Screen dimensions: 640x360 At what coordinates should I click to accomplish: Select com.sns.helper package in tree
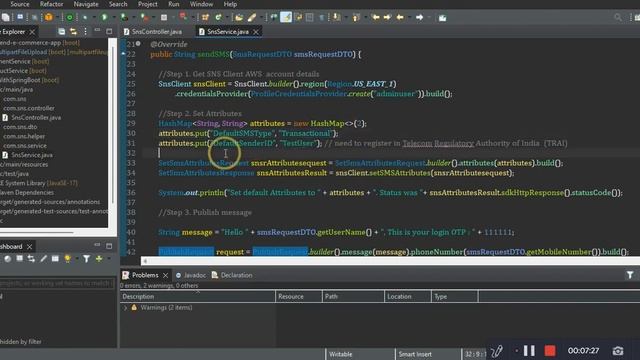coord(24,136)
